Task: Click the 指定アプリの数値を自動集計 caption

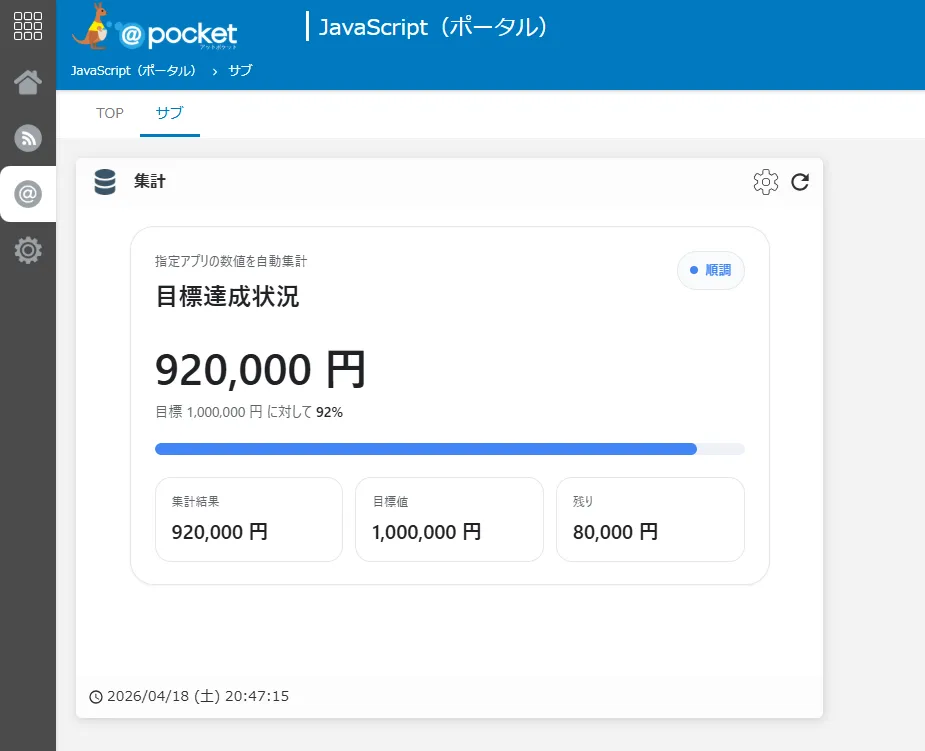Action: [x=231, y=261]
